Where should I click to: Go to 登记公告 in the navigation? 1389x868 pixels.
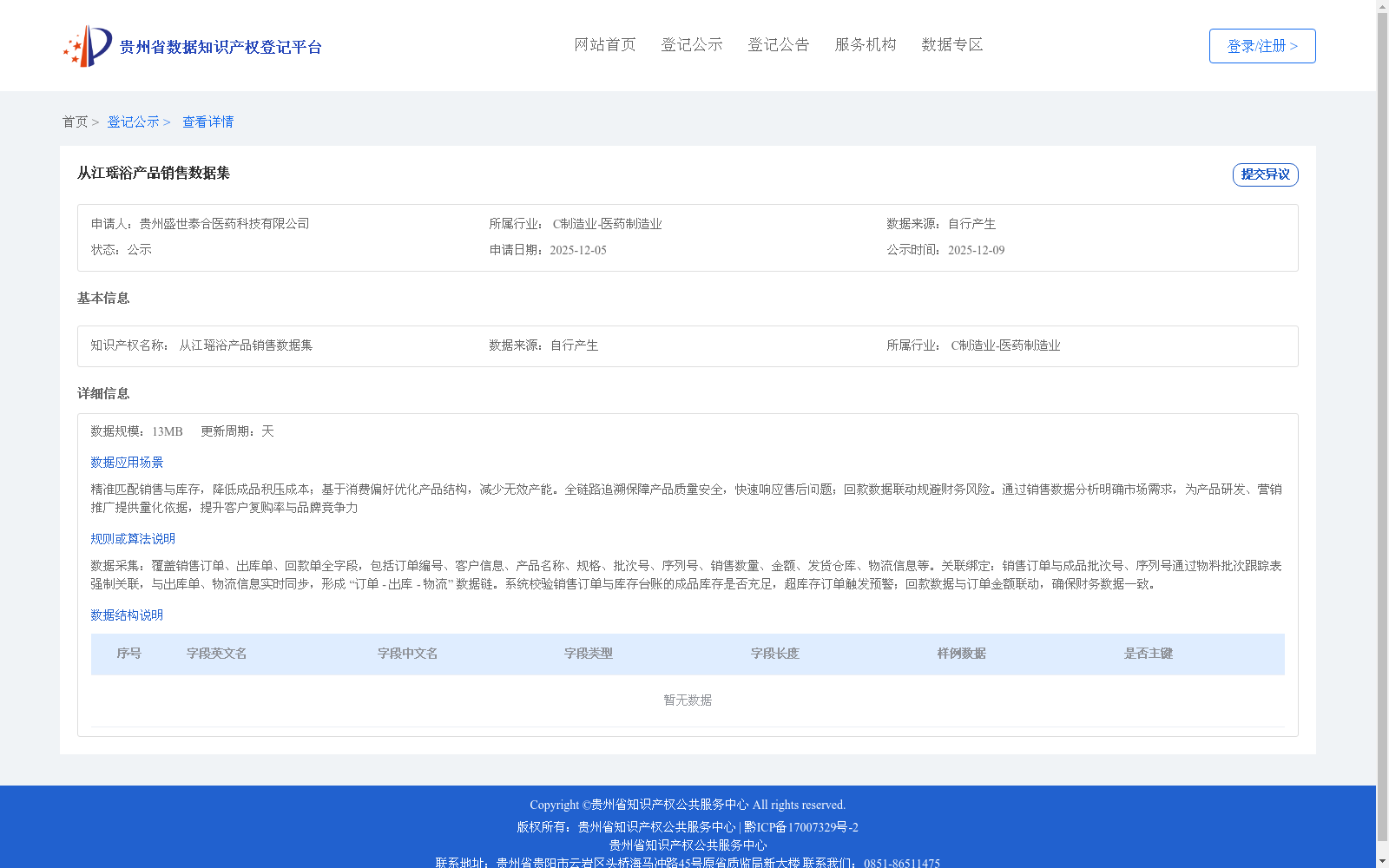779,44
